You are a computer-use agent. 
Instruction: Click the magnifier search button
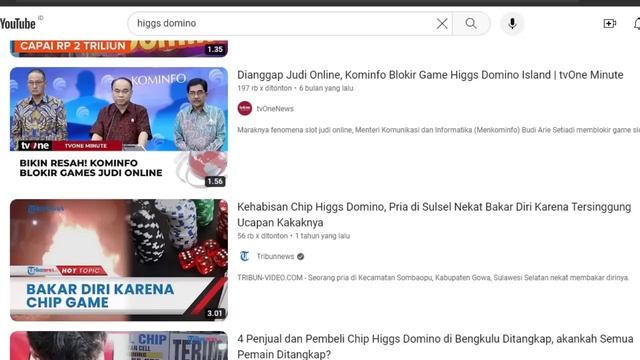471,24
